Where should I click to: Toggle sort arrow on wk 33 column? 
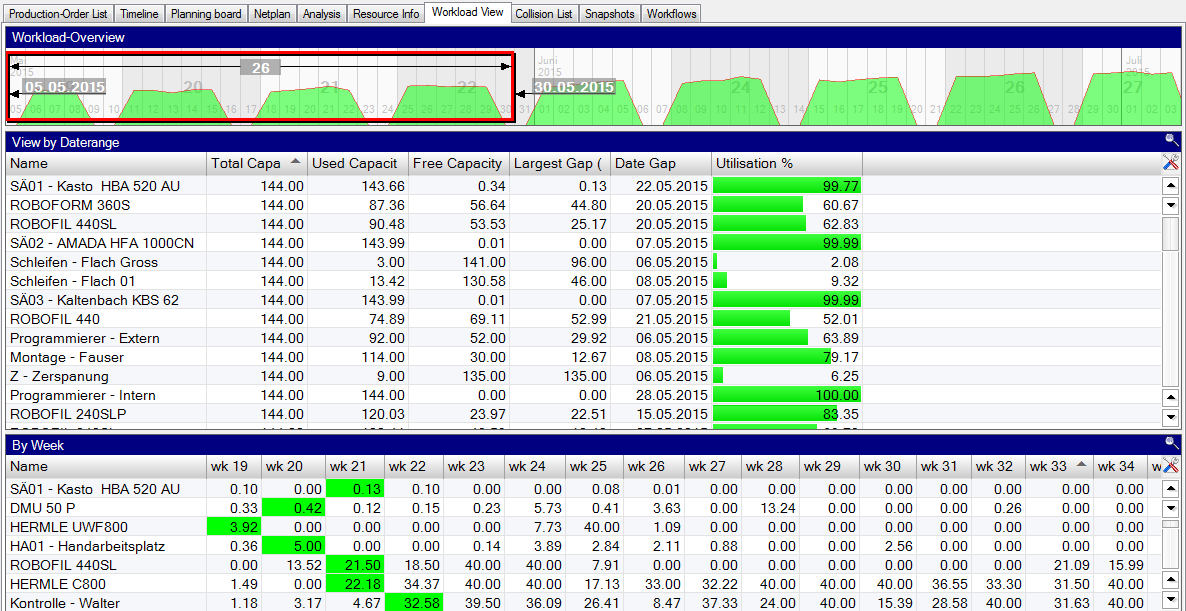tap(1082, 466)
